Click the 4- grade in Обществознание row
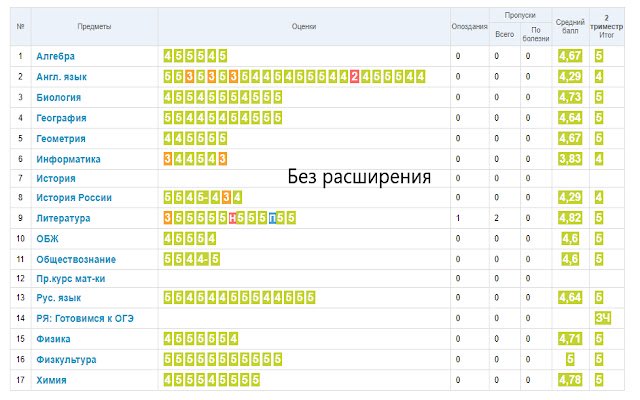Image resolution: width=640 pixels, height=400 pixels. [x=202, y=259]
